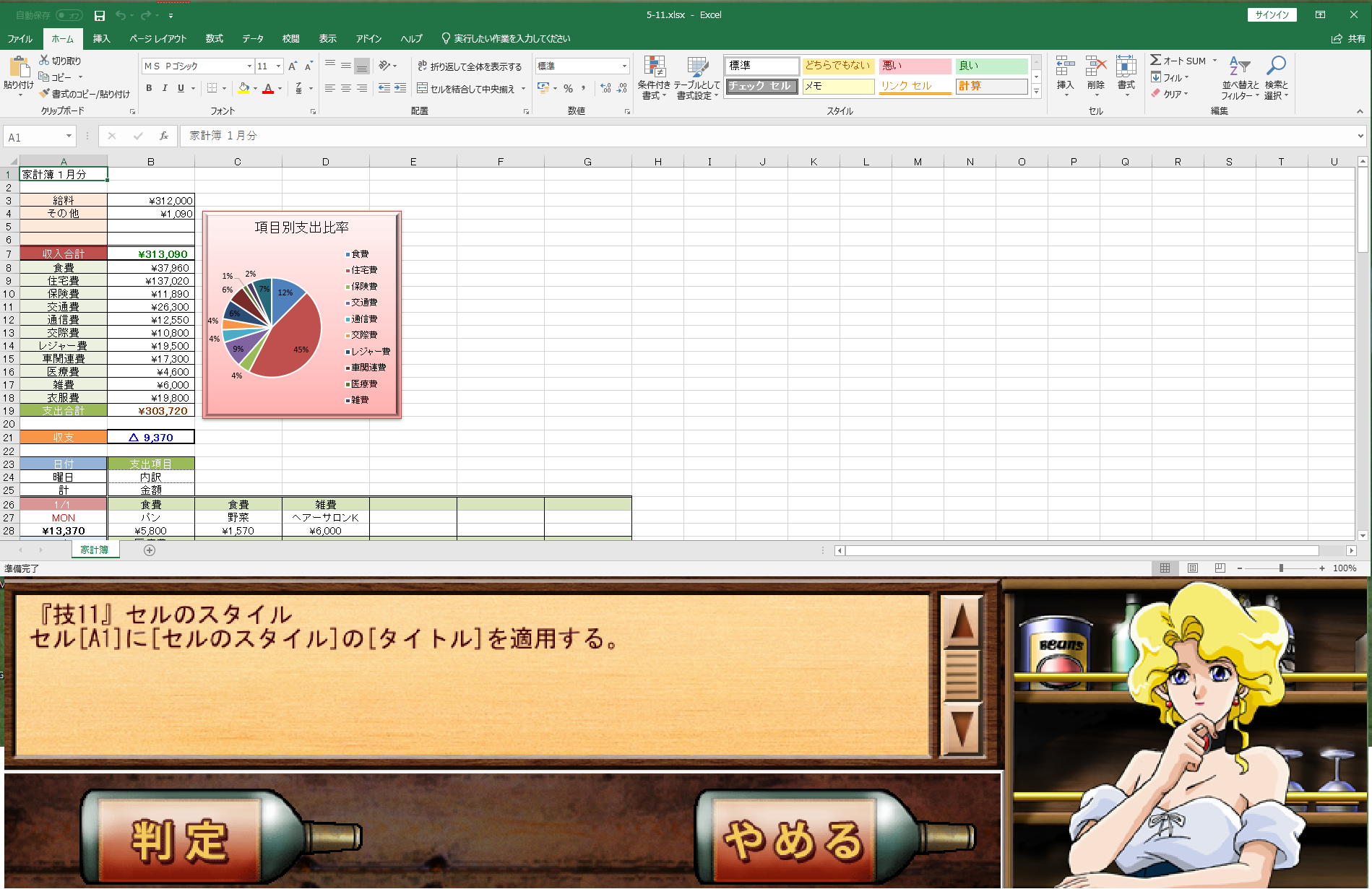The image size is (1372, 889).
Task: Click the Sort and Filter icon
Action: [1240, 66]
